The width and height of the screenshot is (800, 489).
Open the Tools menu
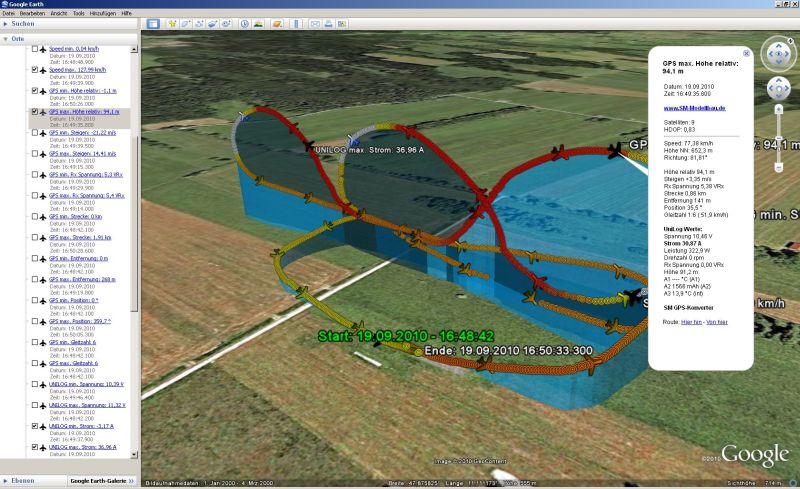78,13
